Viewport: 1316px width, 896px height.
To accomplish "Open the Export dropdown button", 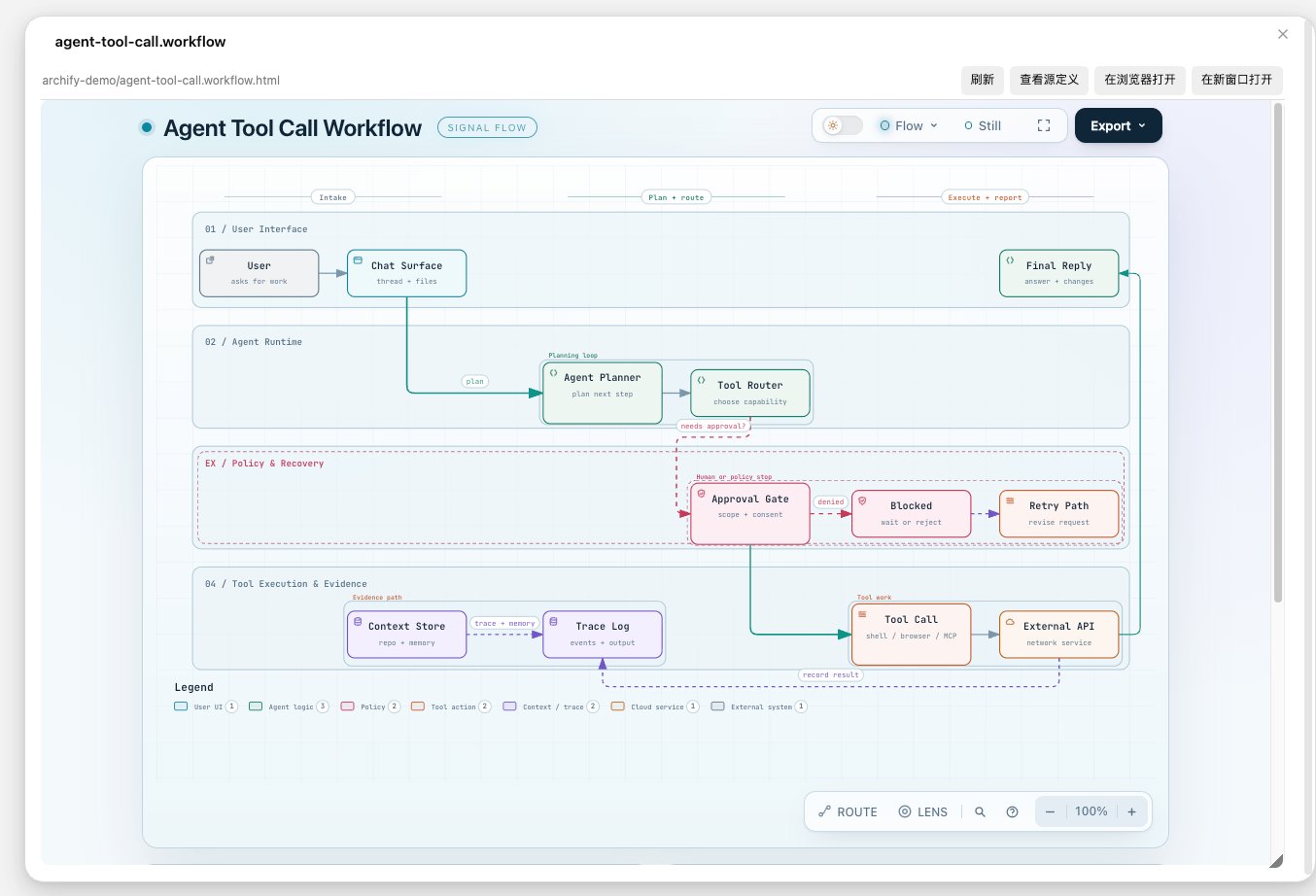I will tap(1118, 125).
